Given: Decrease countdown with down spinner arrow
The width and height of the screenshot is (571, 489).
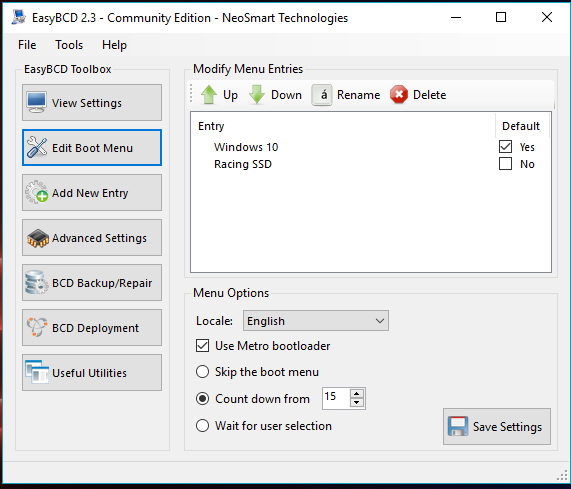Looking at the screenshot, I should [357, 403].
